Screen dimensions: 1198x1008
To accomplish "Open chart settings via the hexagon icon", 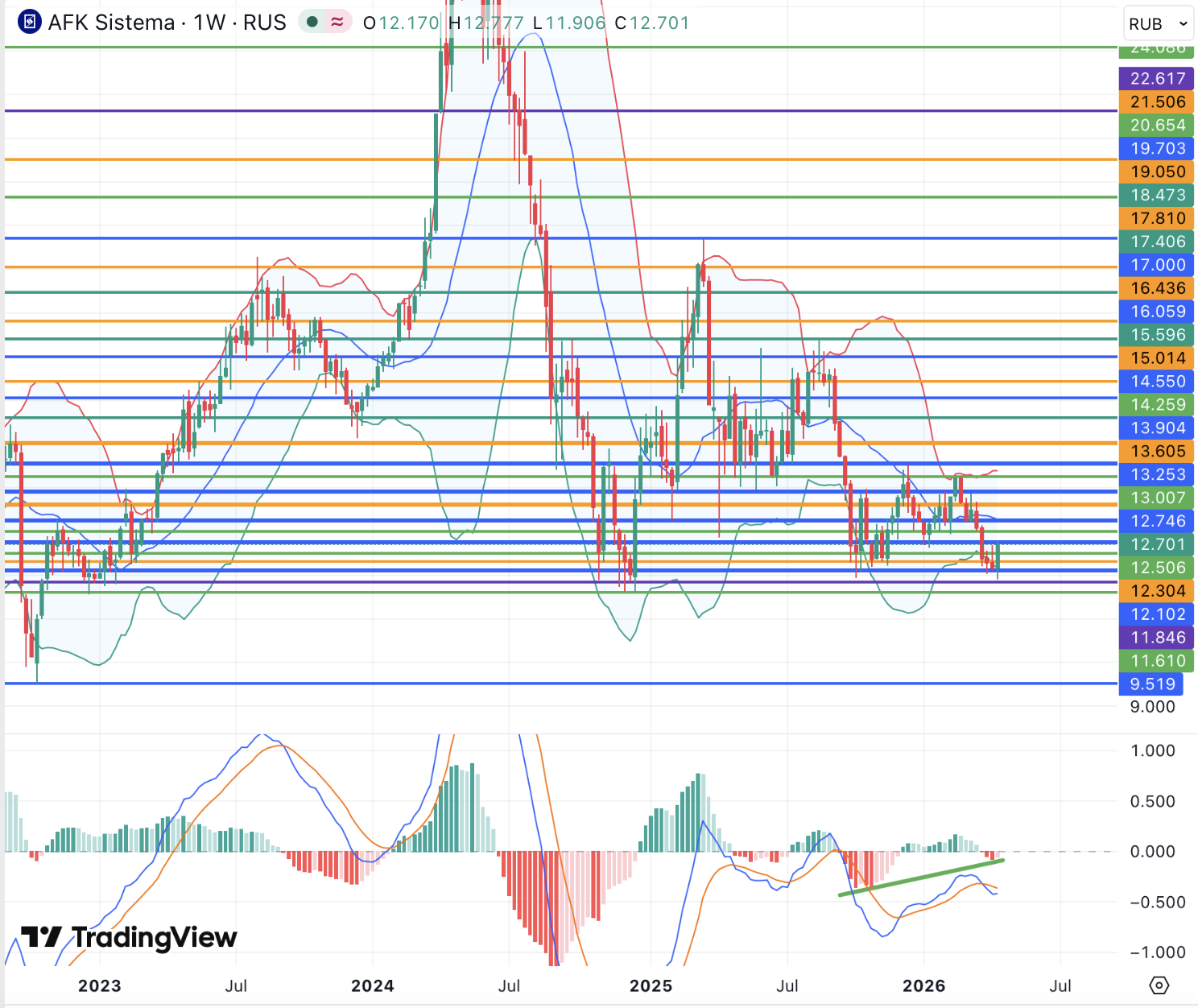I will 1159,985.
